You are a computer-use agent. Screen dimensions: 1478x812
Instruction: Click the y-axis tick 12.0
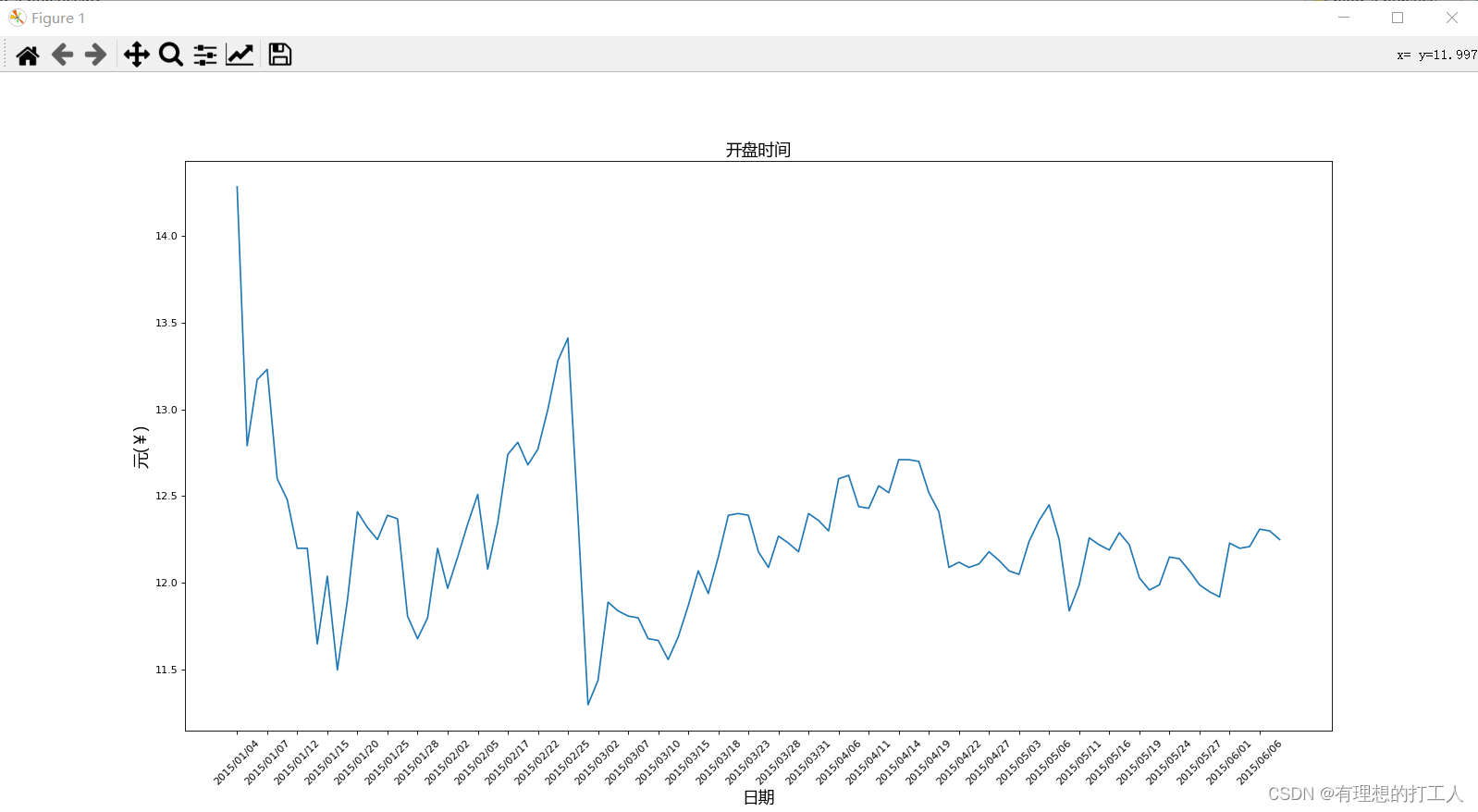click(x=166, y=583)
